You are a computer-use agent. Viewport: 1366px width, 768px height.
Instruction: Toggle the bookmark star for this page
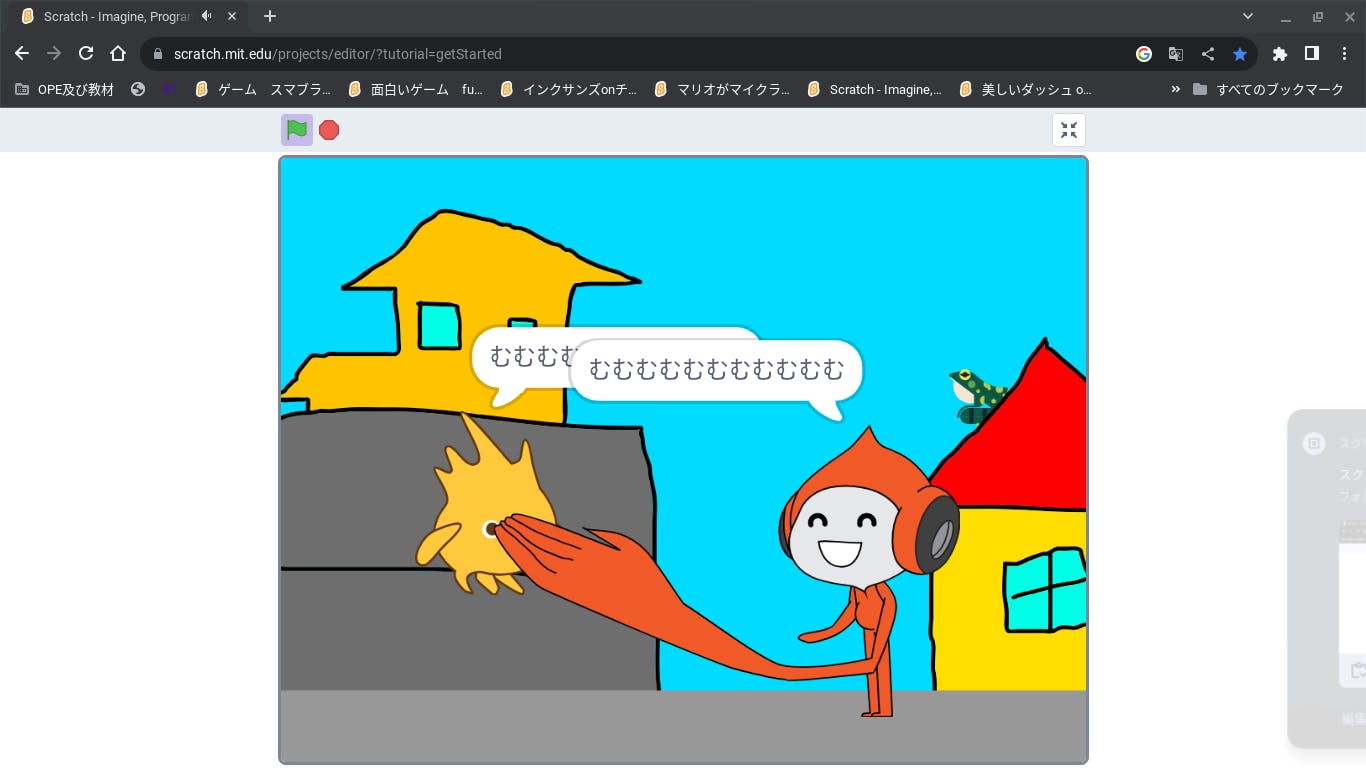tap(1240, 54)
